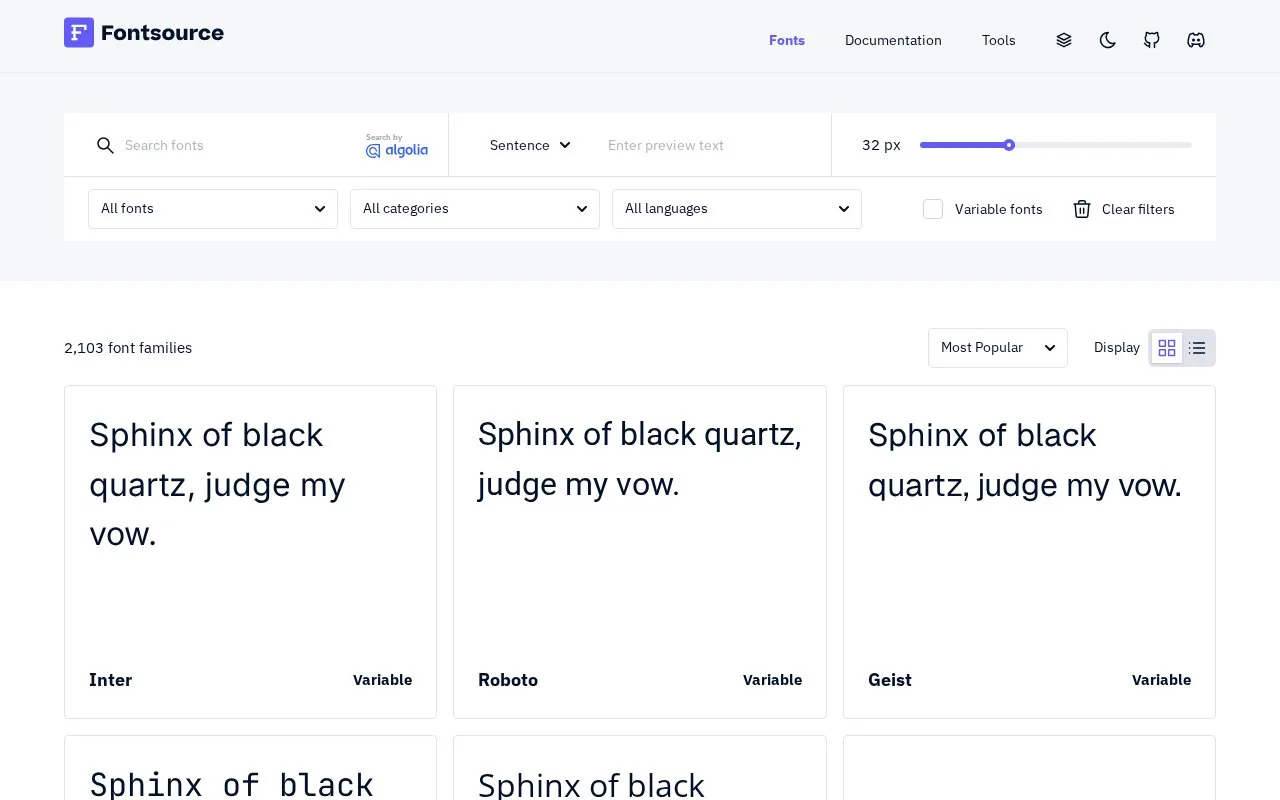This screenshot has width=1280, height=800.
Task: Open the Inter font card title
Action: 110,680
